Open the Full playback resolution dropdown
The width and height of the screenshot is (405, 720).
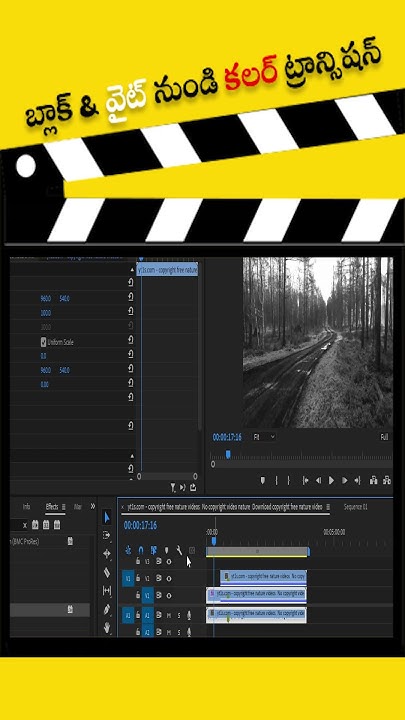[385, 437]
